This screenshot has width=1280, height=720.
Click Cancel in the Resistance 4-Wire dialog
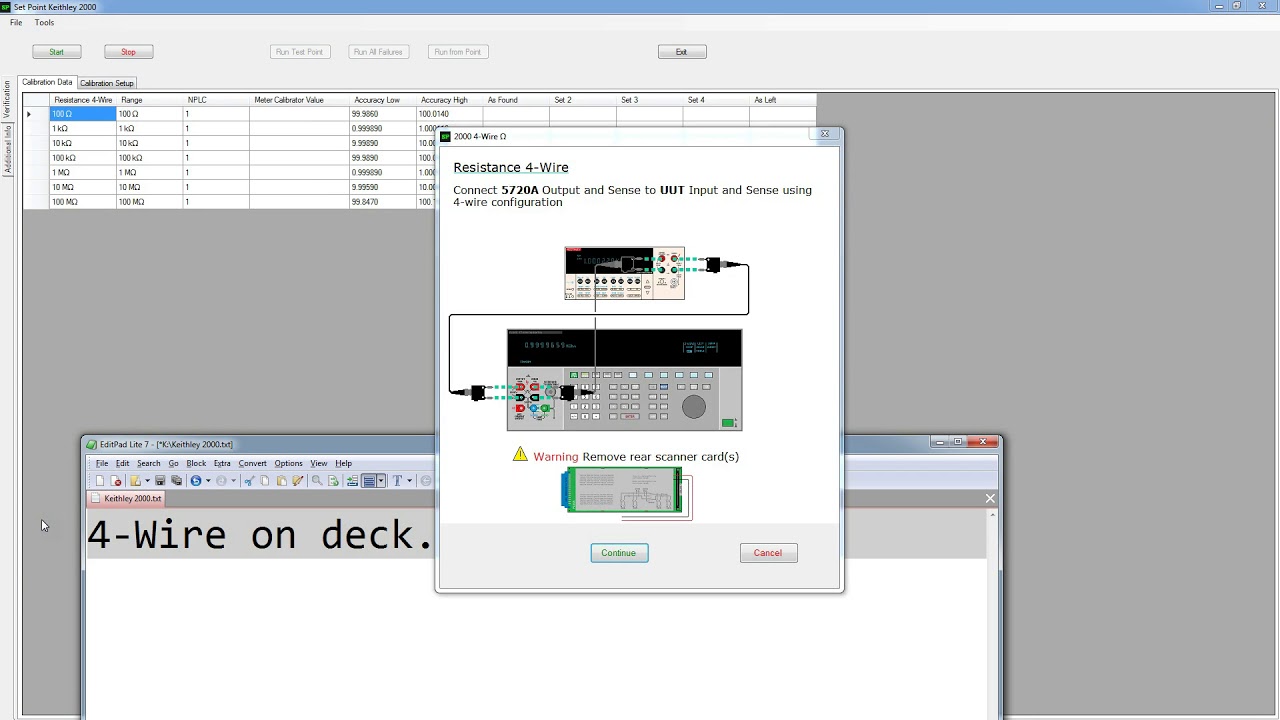(x=768, y=553)
